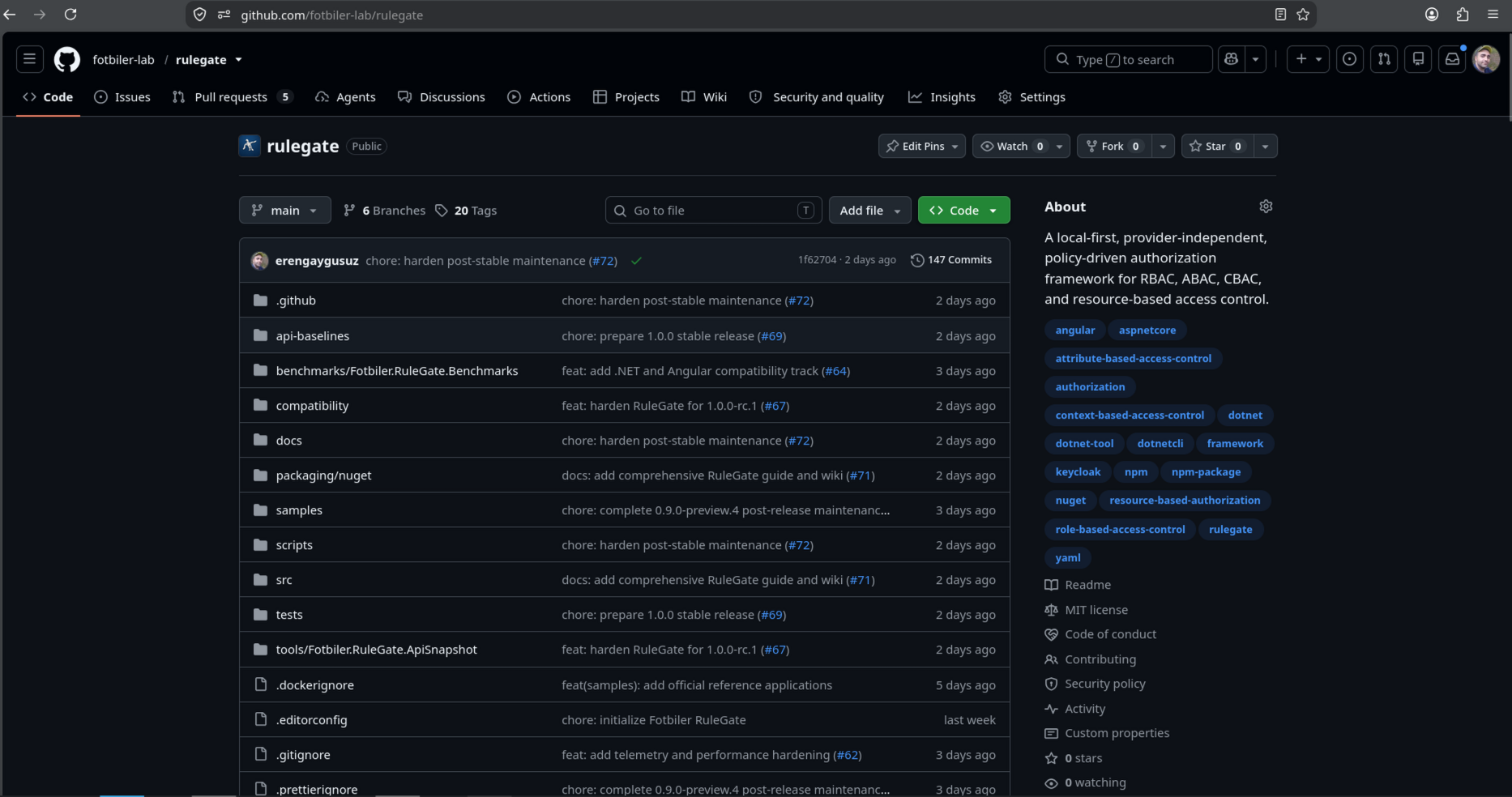Screen dimensions: 1512x797
Task: Expand the star lists dropdown arrow
Action: coord(1265,146)
